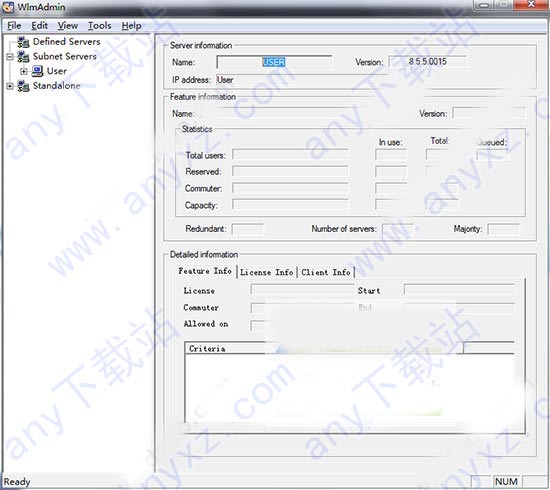Expand the Standalone tree node
This screenshot has width=550, height=490.
pos(10,86)
